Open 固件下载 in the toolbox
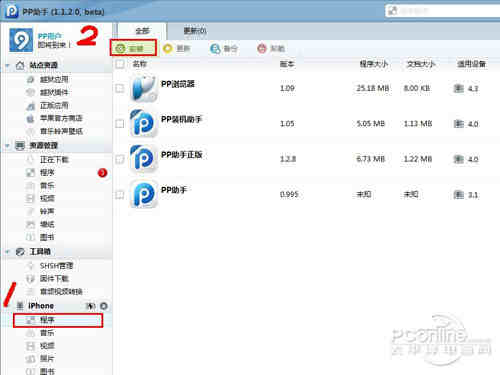 (54, 278)
